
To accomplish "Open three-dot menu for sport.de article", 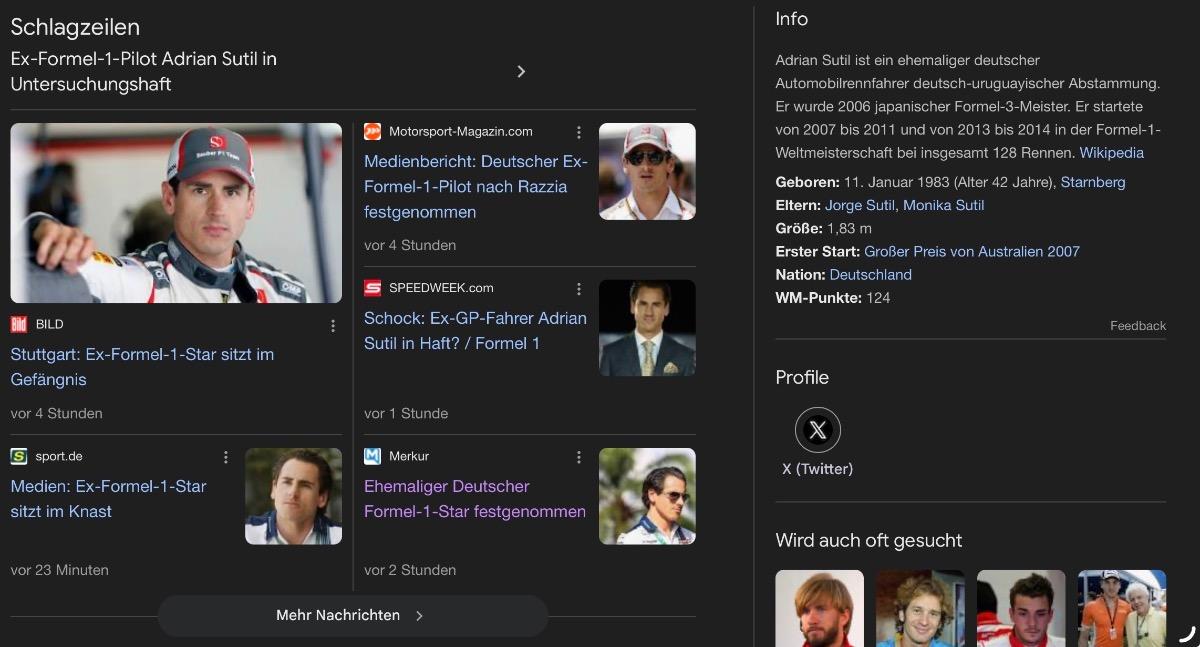I will coord(226,457).
